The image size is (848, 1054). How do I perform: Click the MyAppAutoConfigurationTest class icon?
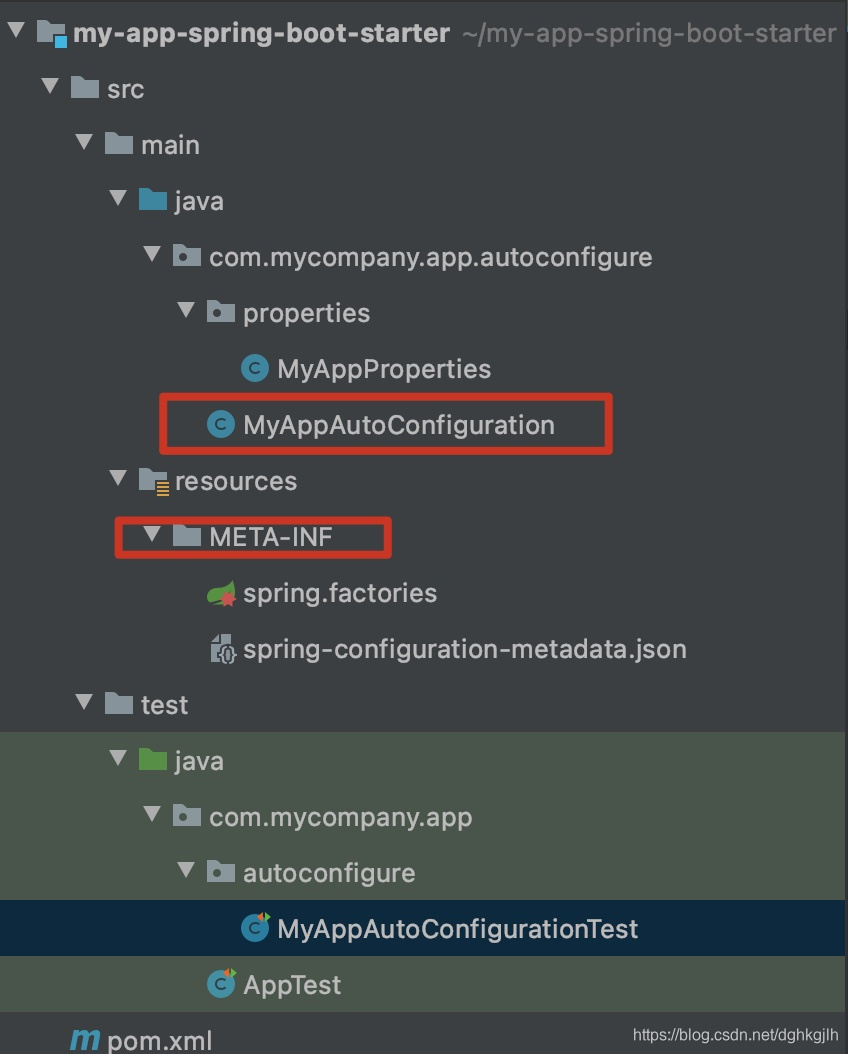pyautogui.click(x=255, y=928)
